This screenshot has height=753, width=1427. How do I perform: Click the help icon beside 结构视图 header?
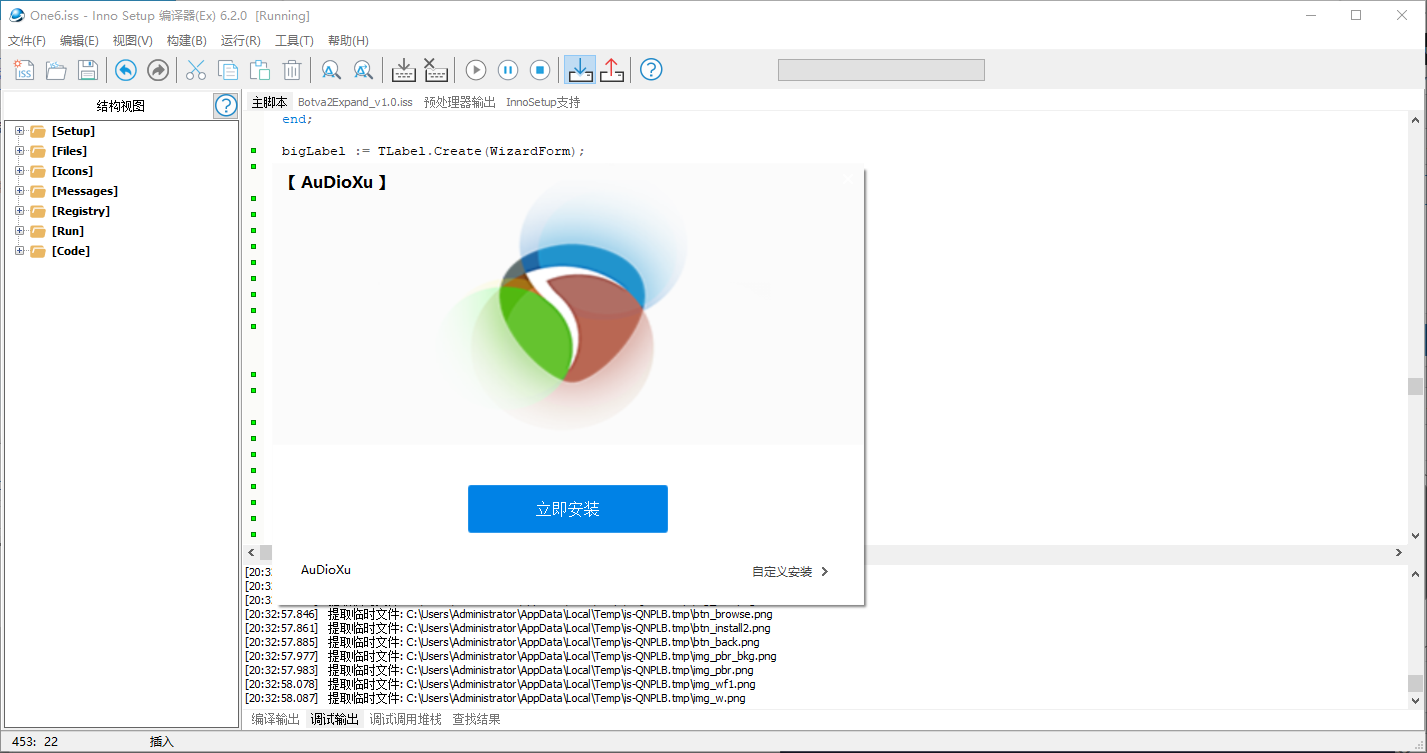(x=226, y=106)
